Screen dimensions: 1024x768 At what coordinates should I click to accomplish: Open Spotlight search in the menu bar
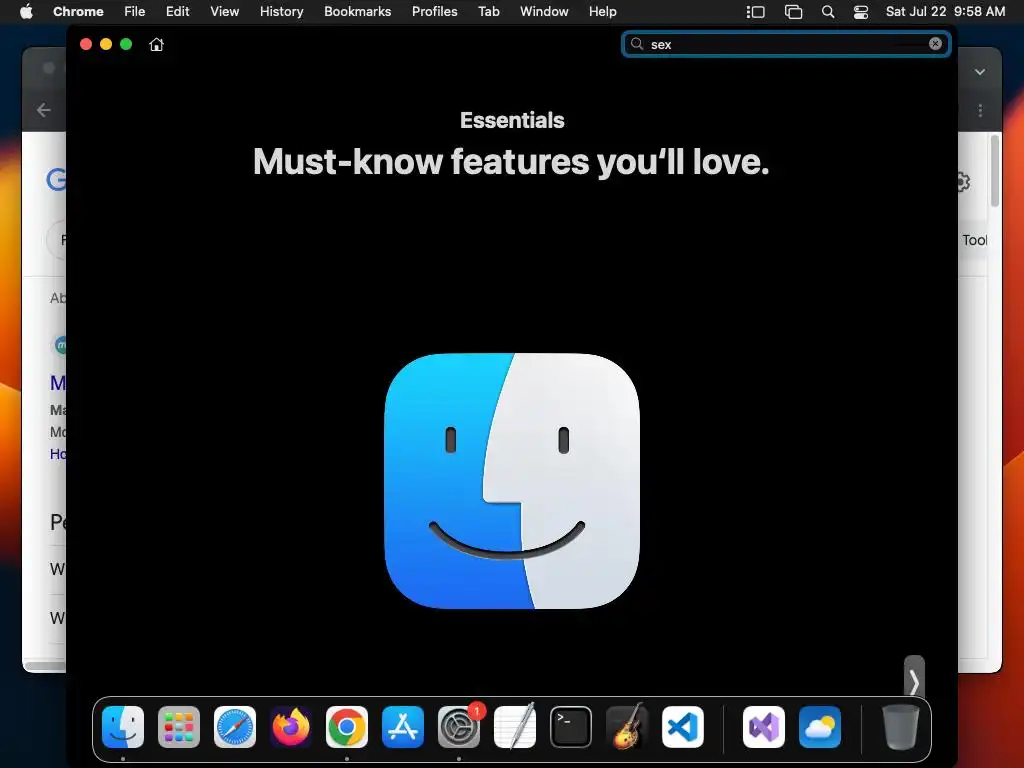827,12
